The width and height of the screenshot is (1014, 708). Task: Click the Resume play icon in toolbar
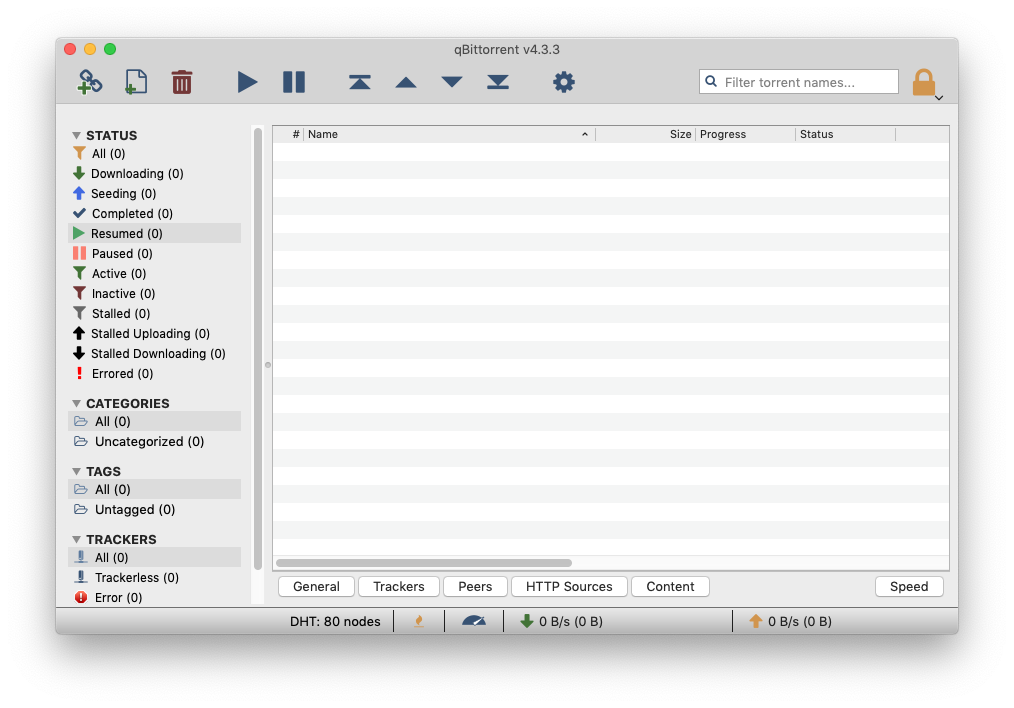[x=247, y=82]
